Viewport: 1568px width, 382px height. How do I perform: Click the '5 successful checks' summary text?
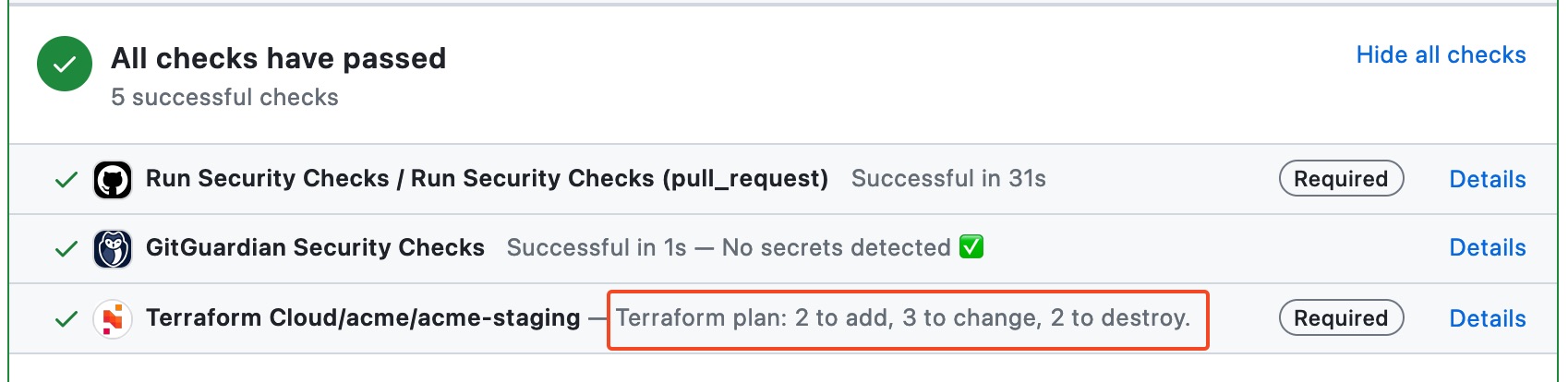pos(224,98)
